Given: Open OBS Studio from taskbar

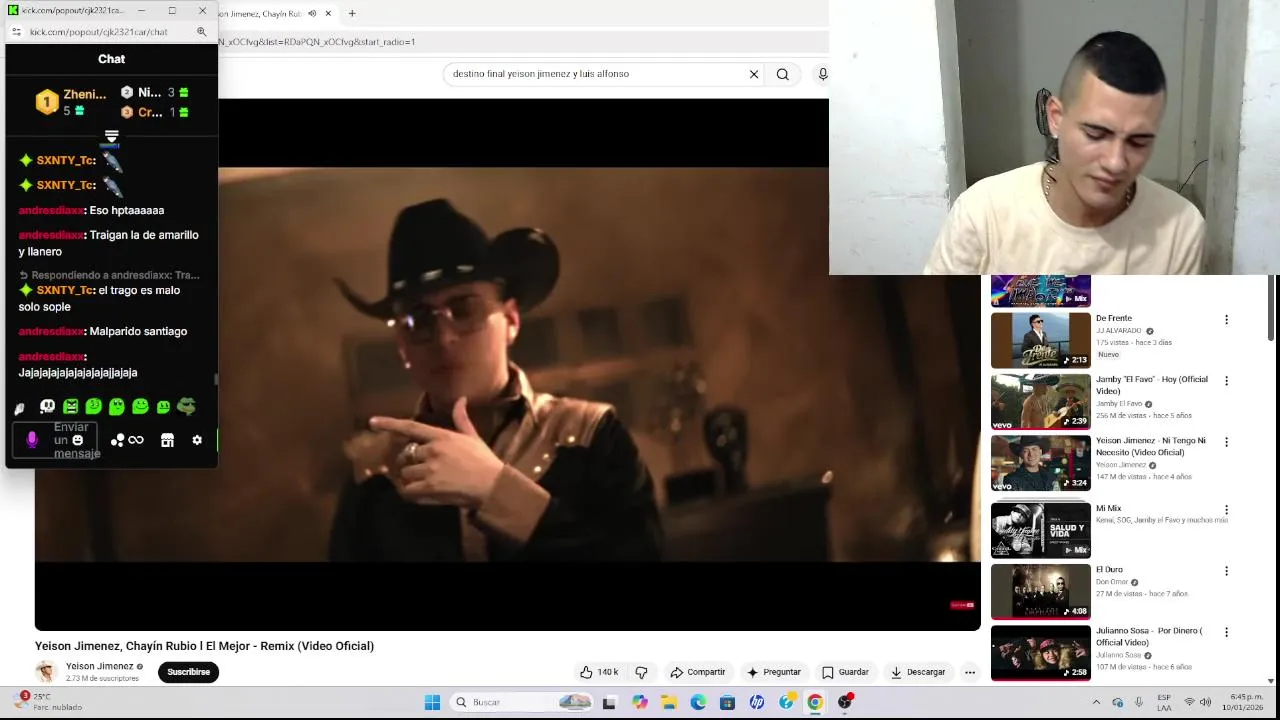Looking at the screenshot, I should pyautogui.click(x=845, y=702).
